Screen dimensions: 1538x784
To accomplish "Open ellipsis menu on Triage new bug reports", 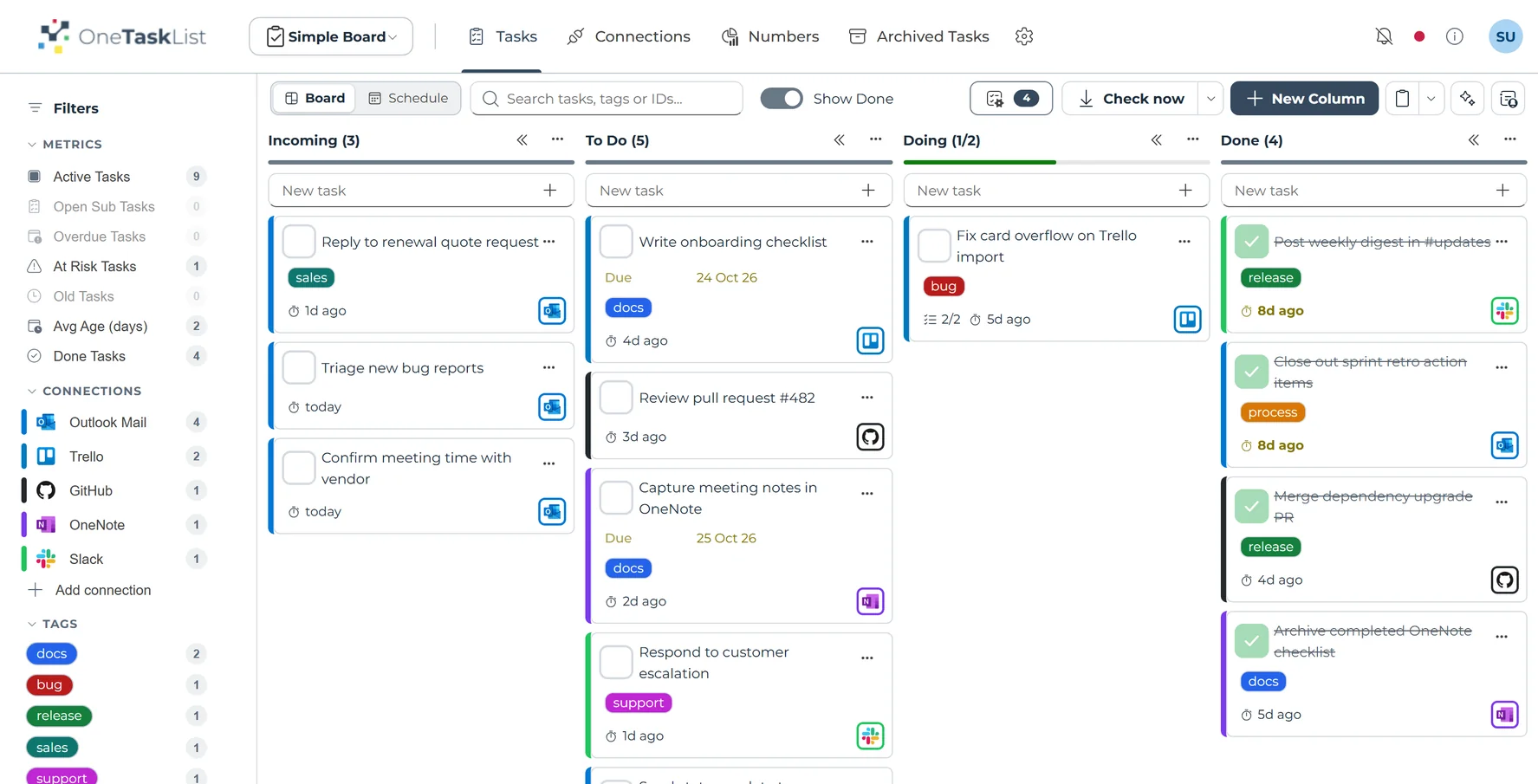I will (x=548, y=367).
